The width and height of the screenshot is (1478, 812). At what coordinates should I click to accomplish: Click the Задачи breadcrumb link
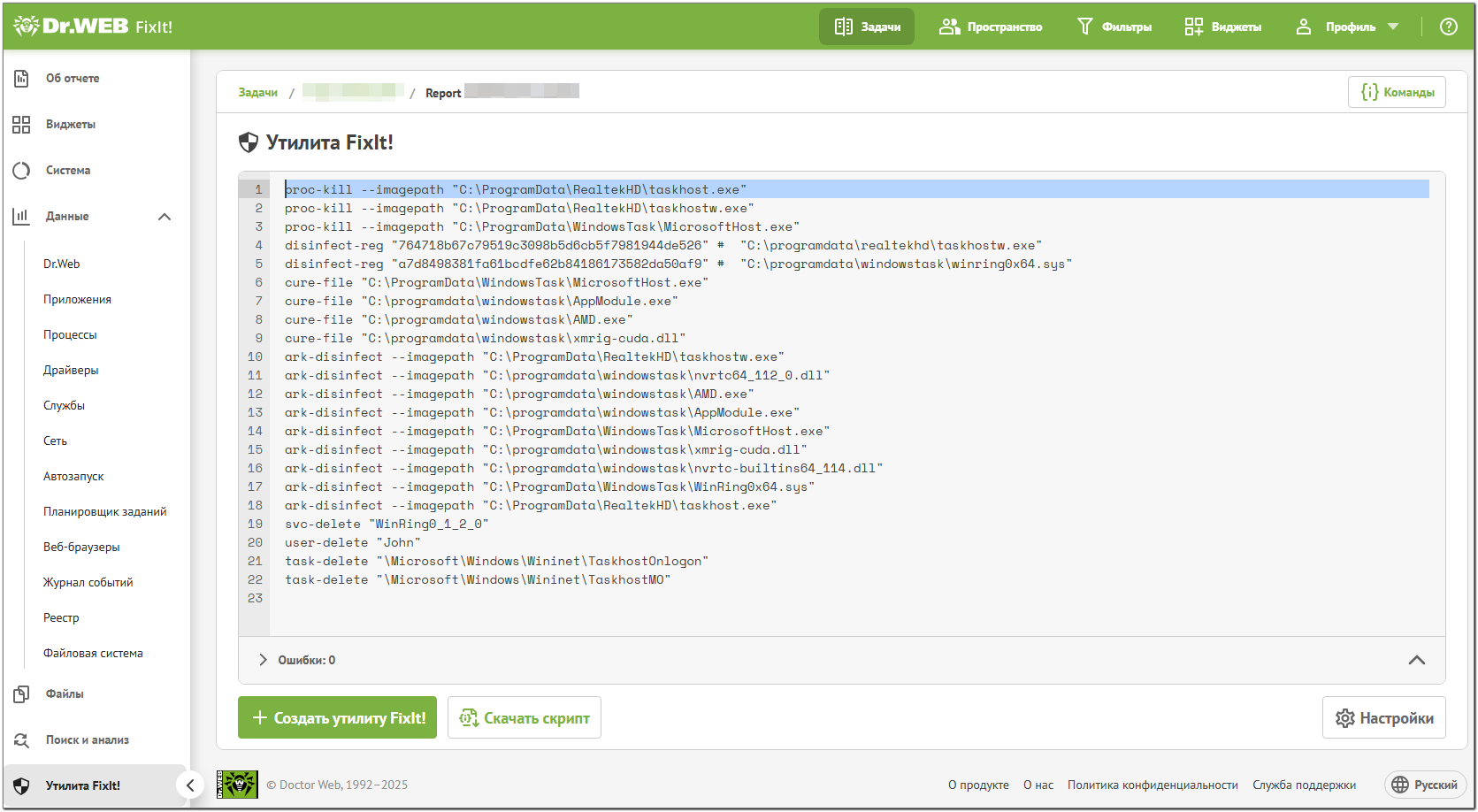click(257, 93)
